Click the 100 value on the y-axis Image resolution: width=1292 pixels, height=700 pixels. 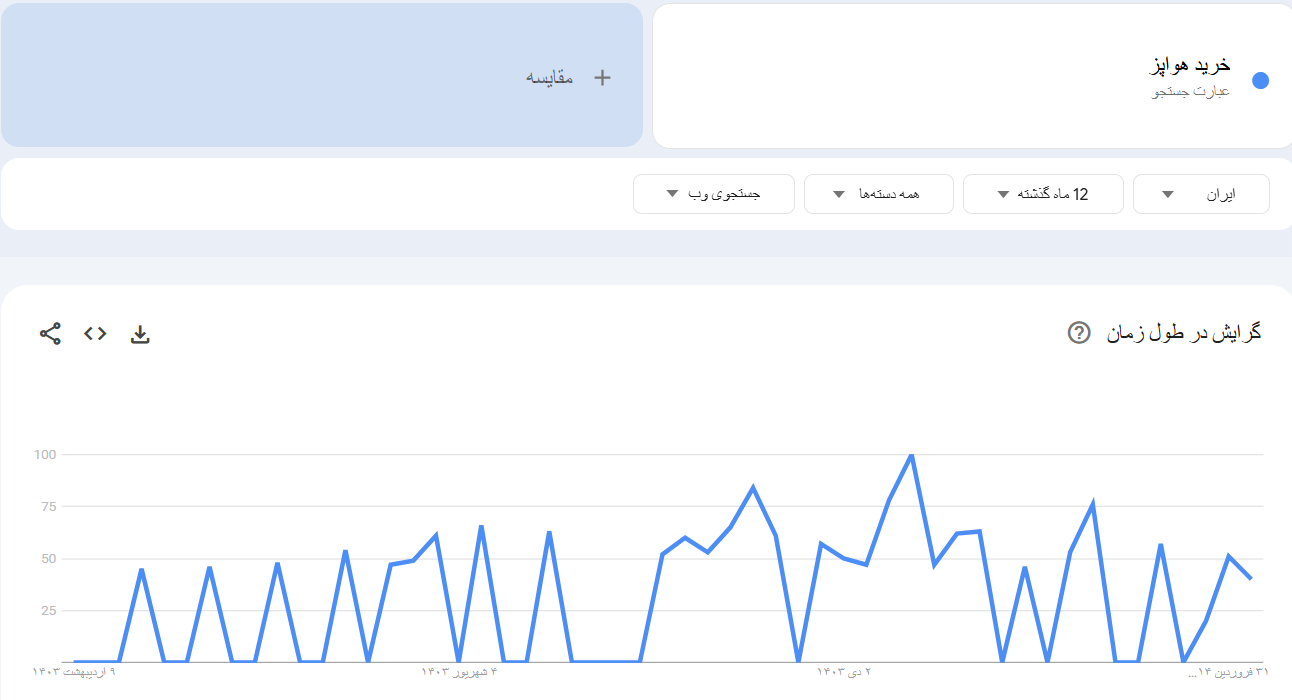click(45, 455)
